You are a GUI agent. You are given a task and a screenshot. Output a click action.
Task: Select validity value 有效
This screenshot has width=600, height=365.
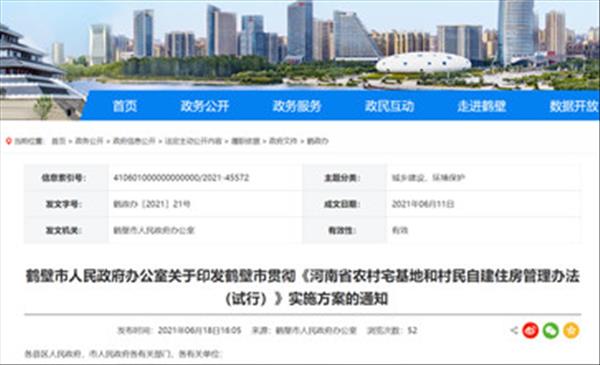click(x=400, y=230)
